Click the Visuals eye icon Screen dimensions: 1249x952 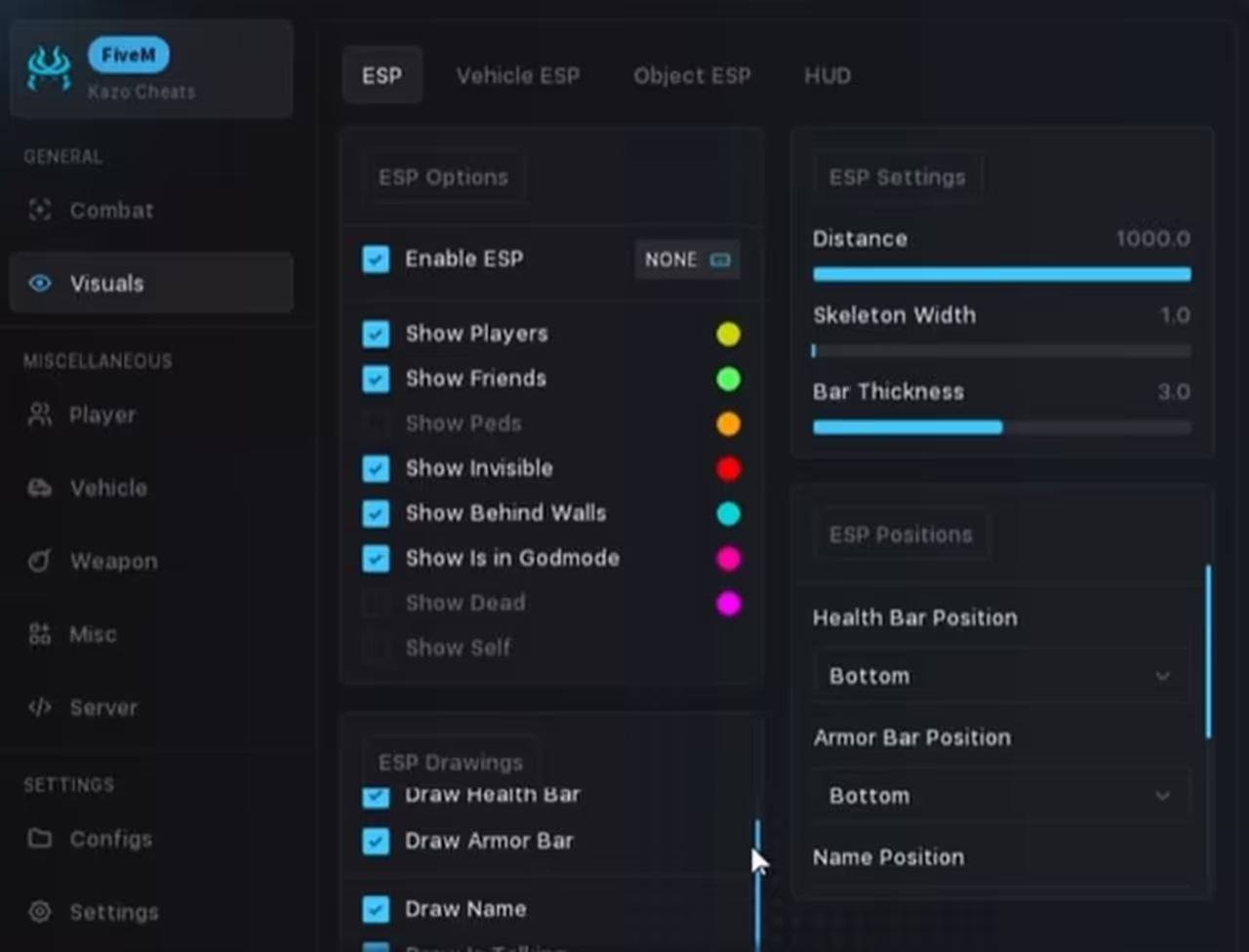(39, 283)
